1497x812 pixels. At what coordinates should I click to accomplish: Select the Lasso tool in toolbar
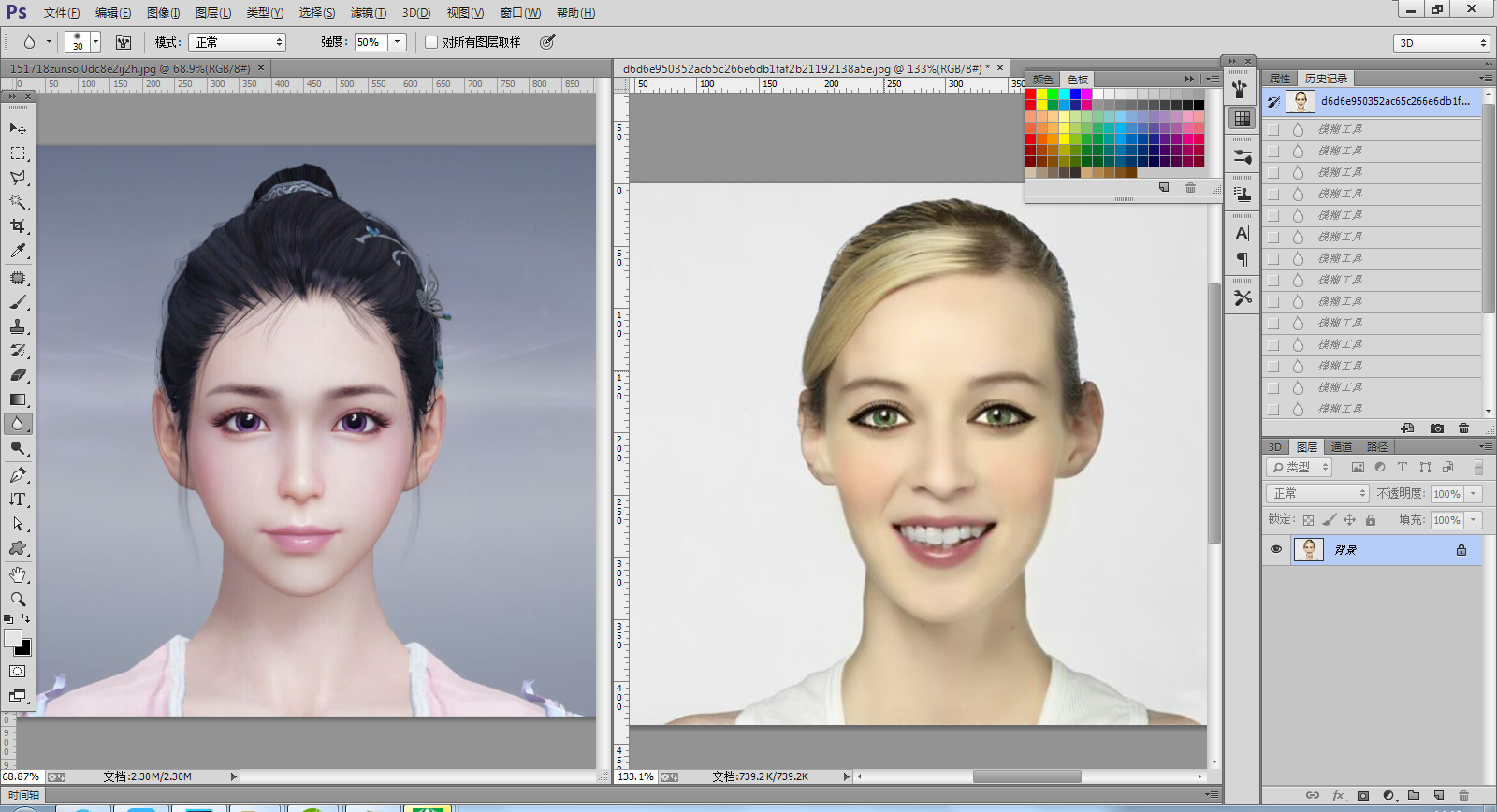[18, 178]
